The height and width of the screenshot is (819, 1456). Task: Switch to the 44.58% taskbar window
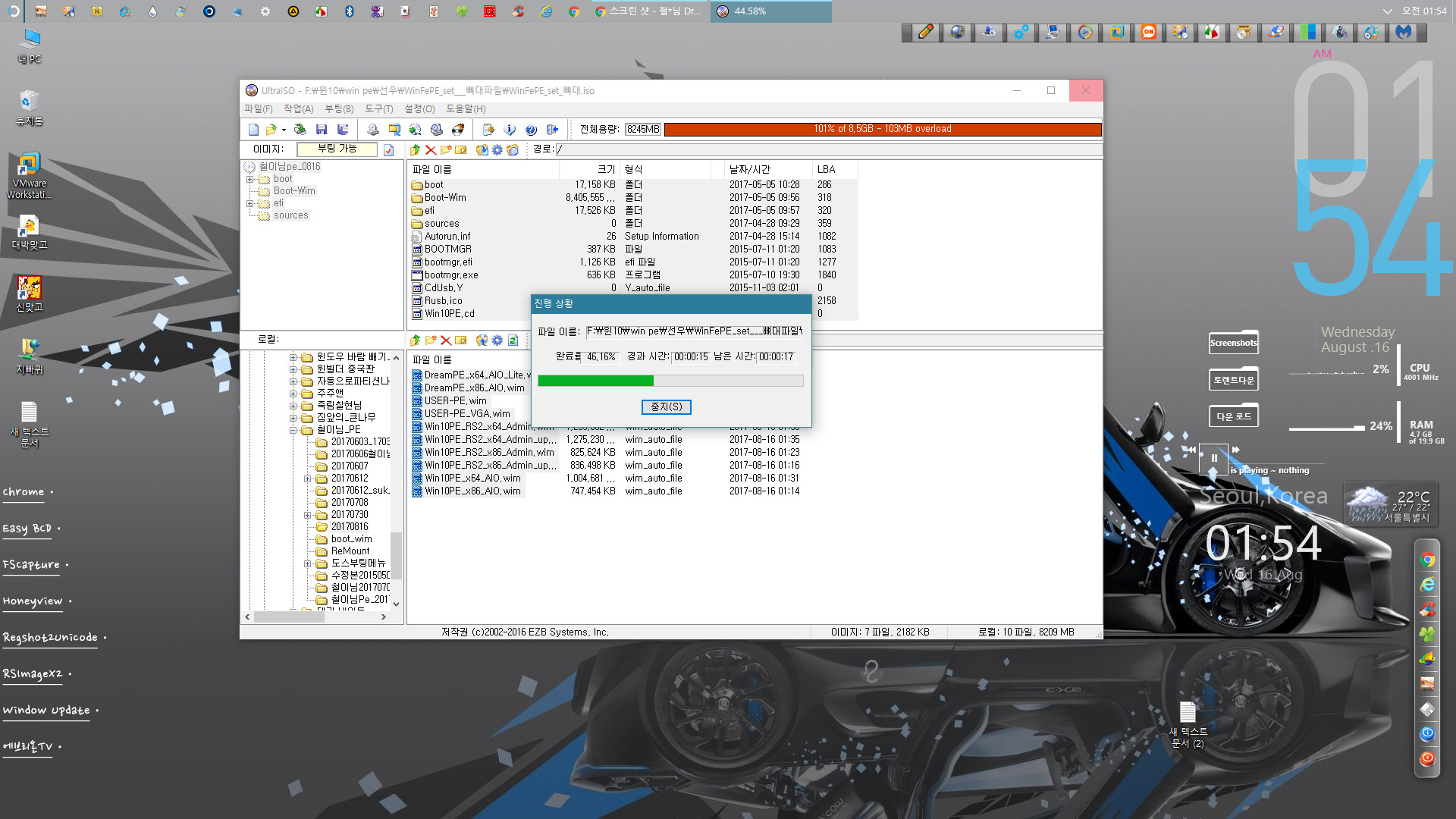coord(770,11)
